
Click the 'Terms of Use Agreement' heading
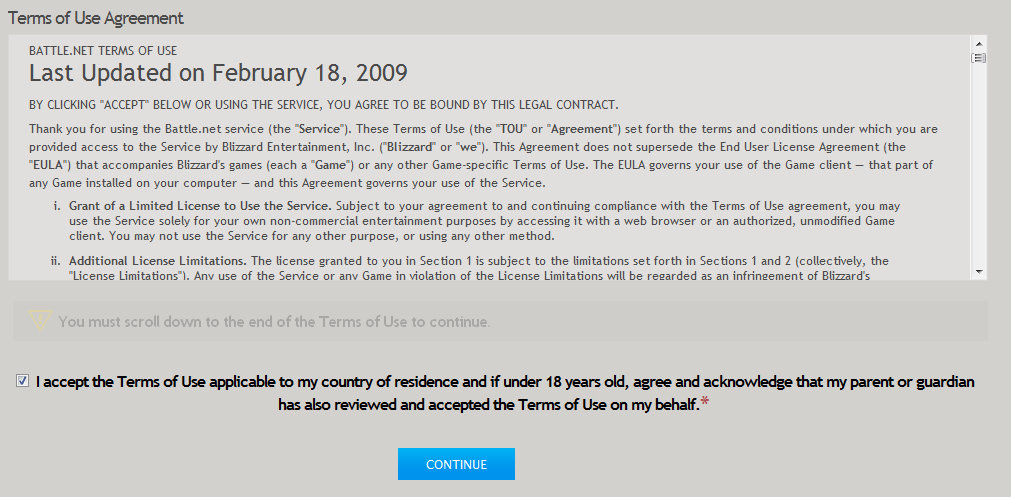coord(96,18)
